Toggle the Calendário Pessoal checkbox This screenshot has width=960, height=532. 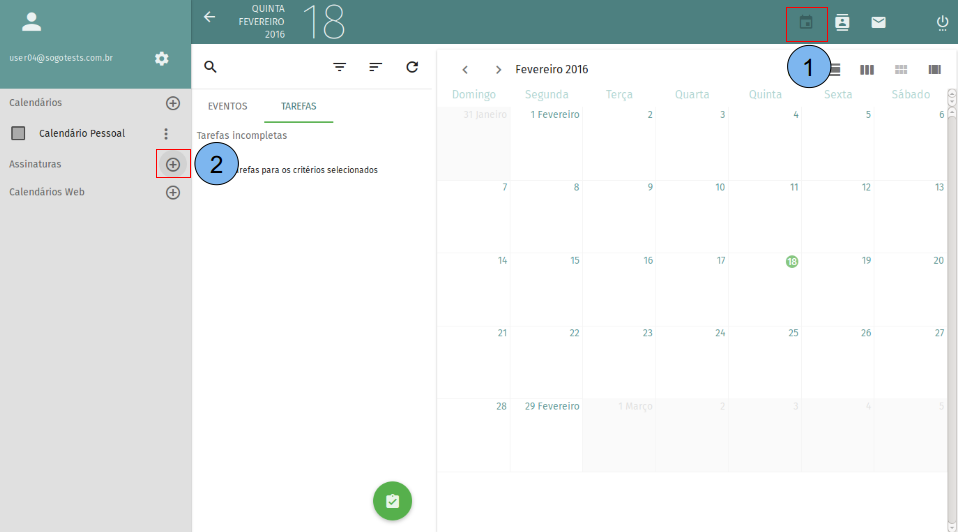click(18, 133)
